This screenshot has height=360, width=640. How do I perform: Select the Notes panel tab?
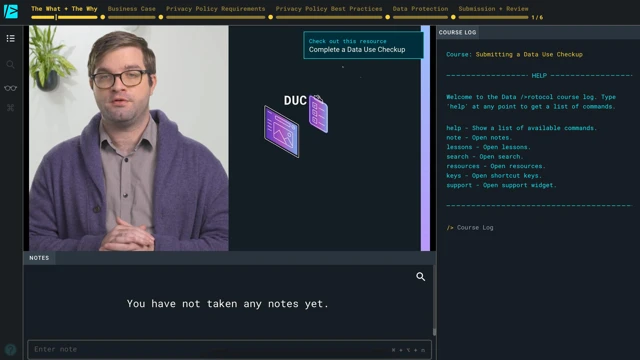[39, 258]
